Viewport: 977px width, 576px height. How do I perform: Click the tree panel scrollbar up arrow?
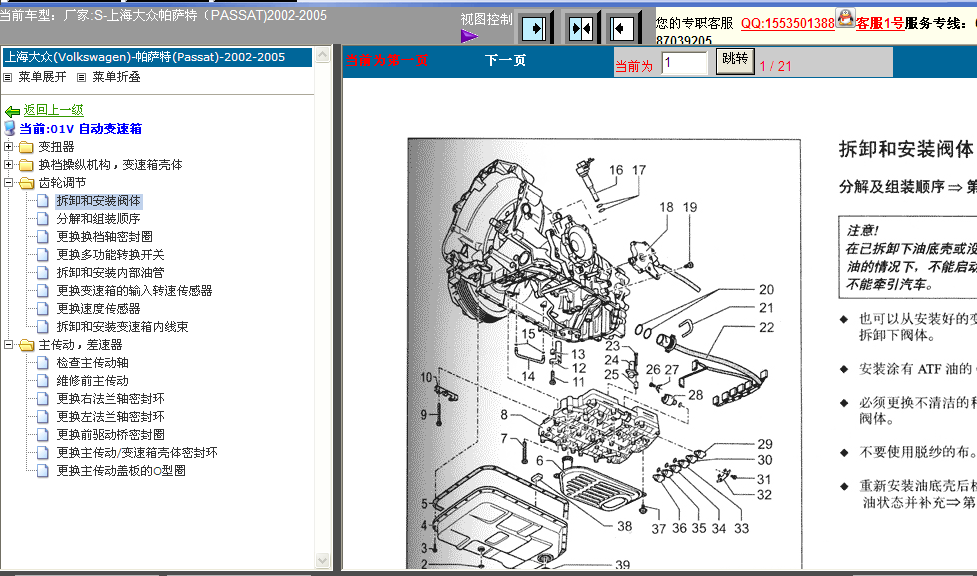(x=322, y=55)
